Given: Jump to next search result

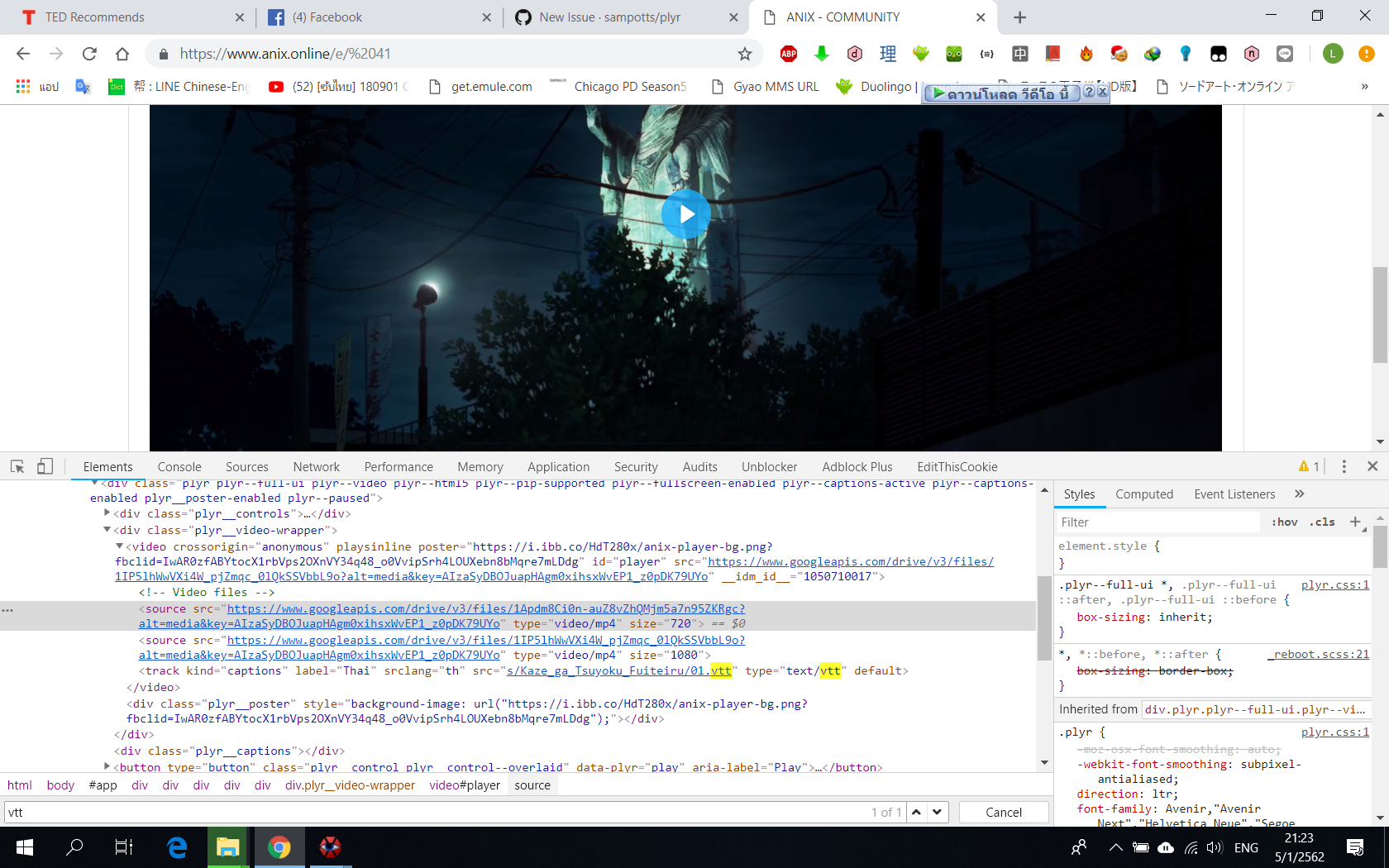Looking at the screenshot, I should [938, 812].
